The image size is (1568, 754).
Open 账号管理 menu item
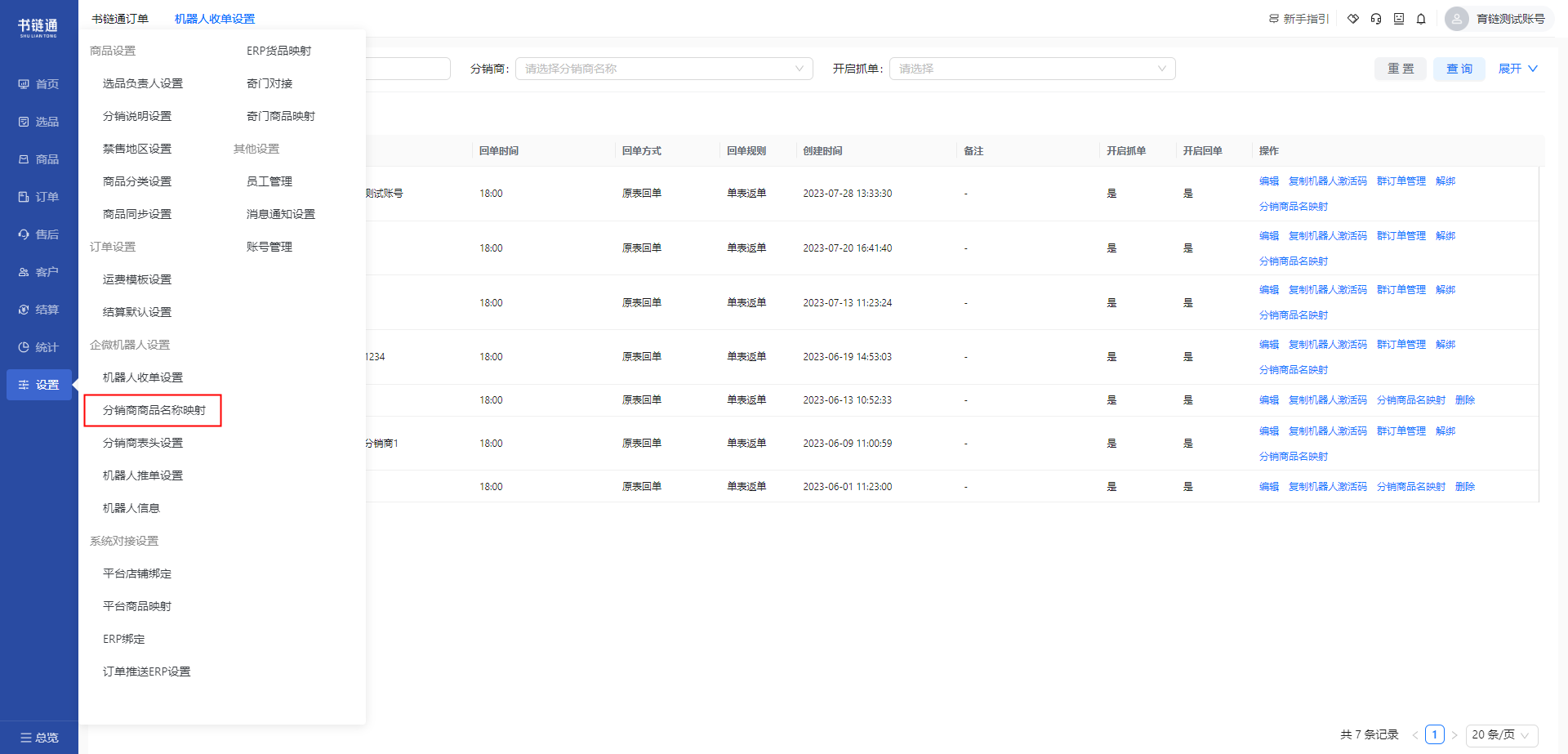click(x=269, y=247)
